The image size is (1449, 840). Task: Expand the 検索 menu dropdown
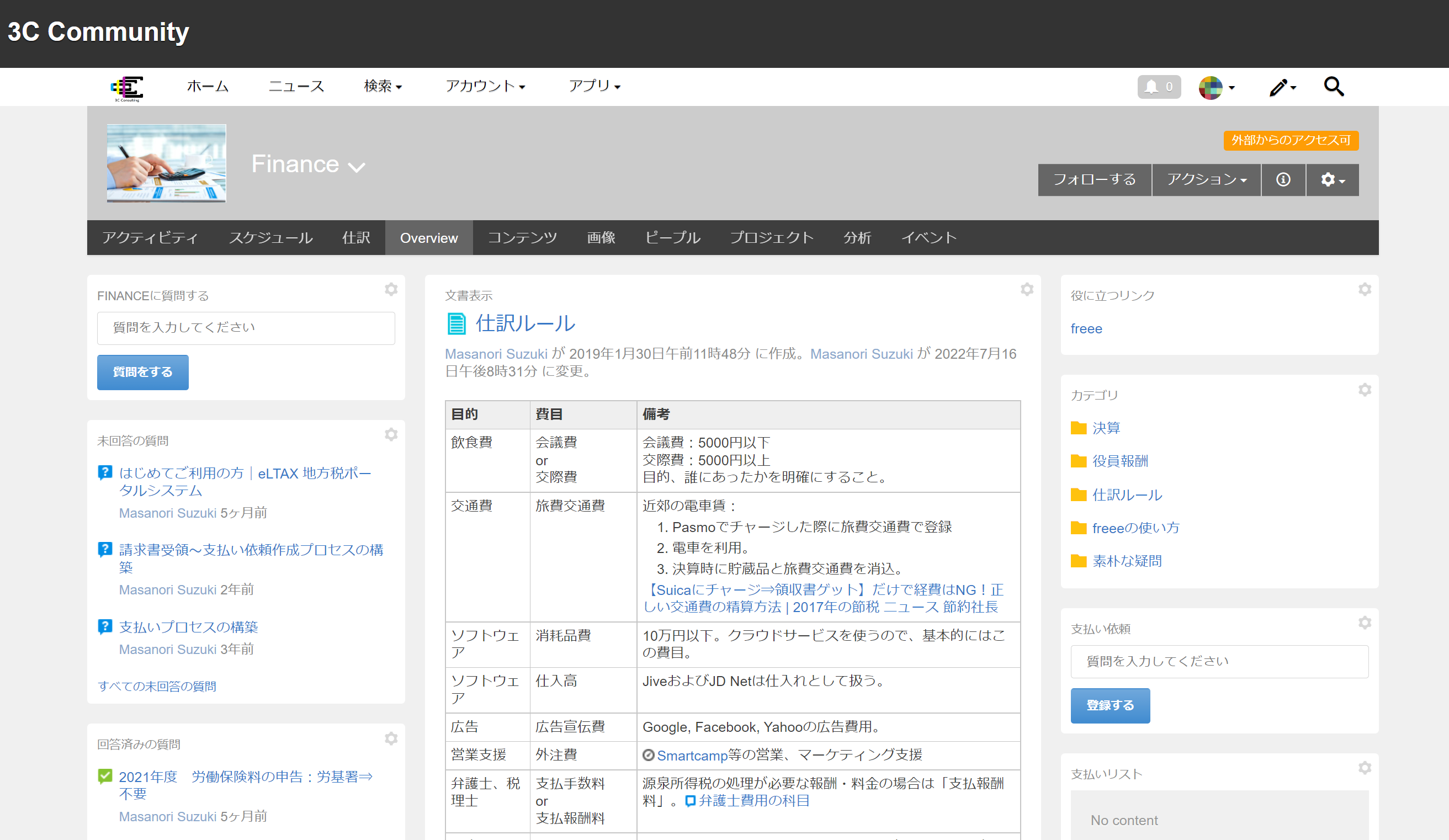pos(383,86)
